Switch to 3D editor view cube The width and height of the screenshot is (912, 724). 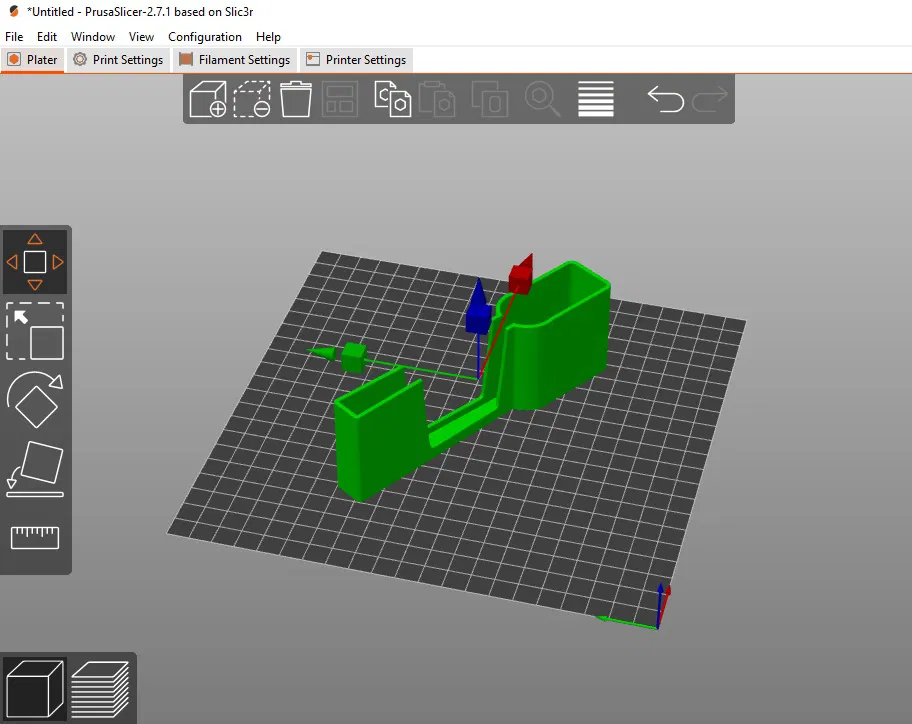pos(35,689)
